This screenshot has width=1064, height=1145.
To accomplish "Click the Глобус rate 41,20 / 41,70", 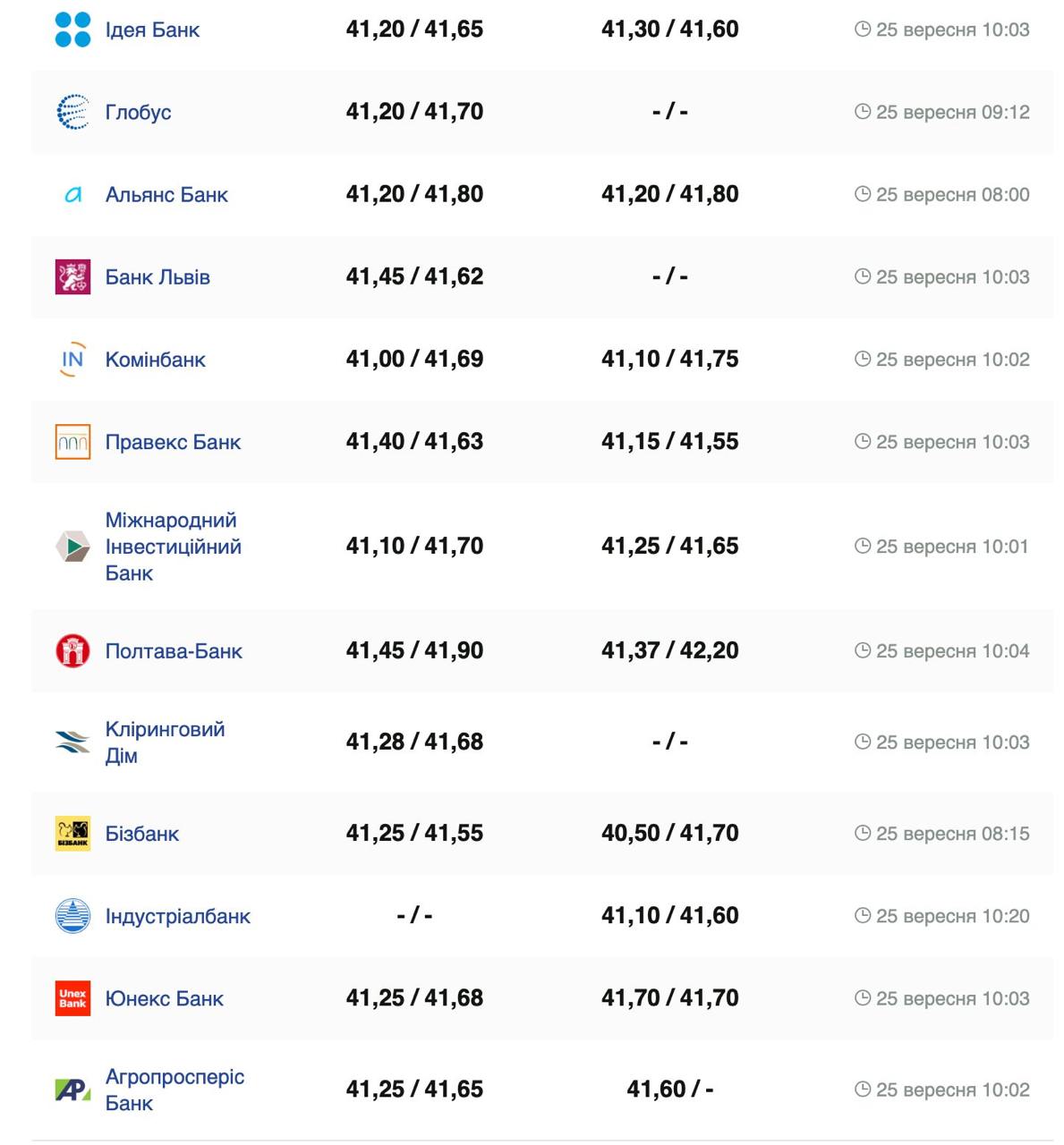I will pyautogui.click(x=414, y=112).
